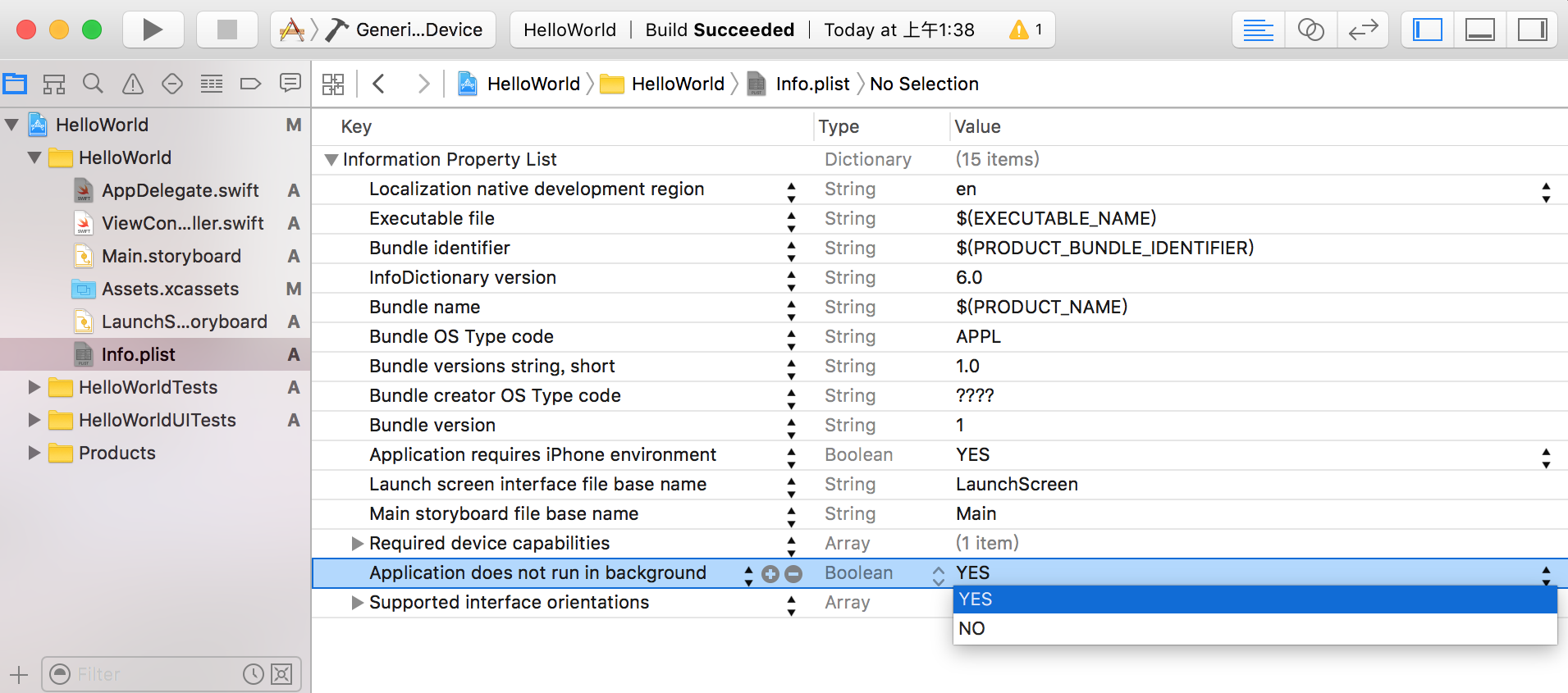Open the related items grid menu
1568x693 pixels.
coord(333,84)
